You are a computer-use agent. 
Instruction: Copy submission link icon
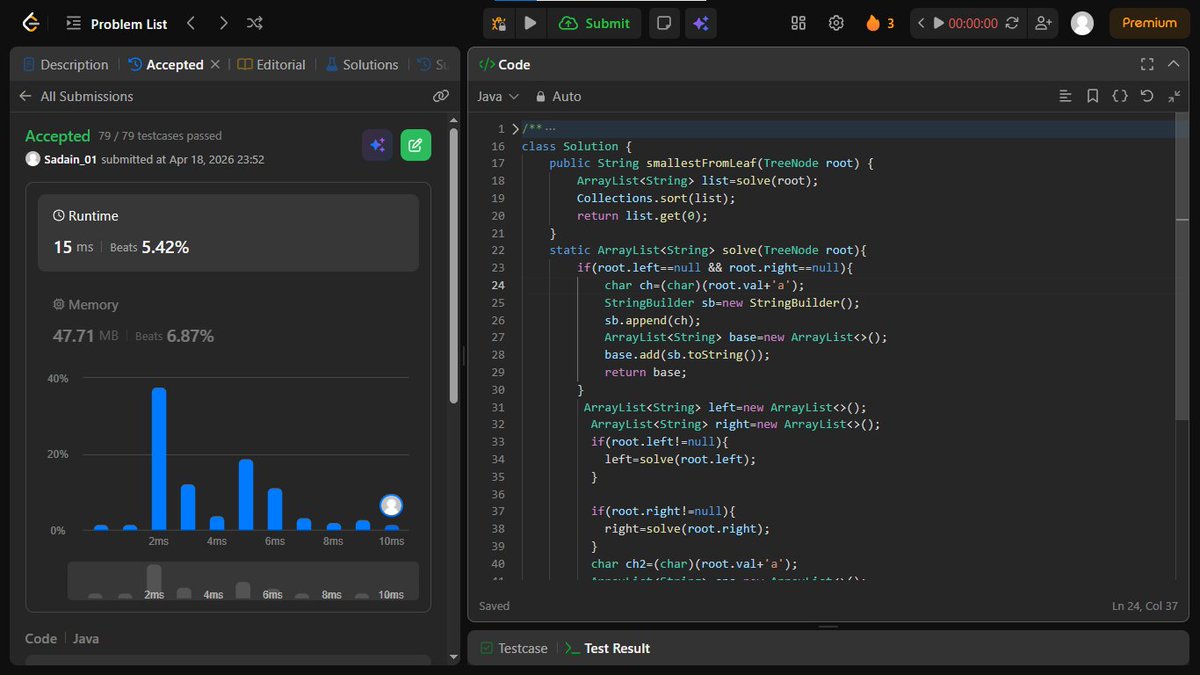pos(440,96)
